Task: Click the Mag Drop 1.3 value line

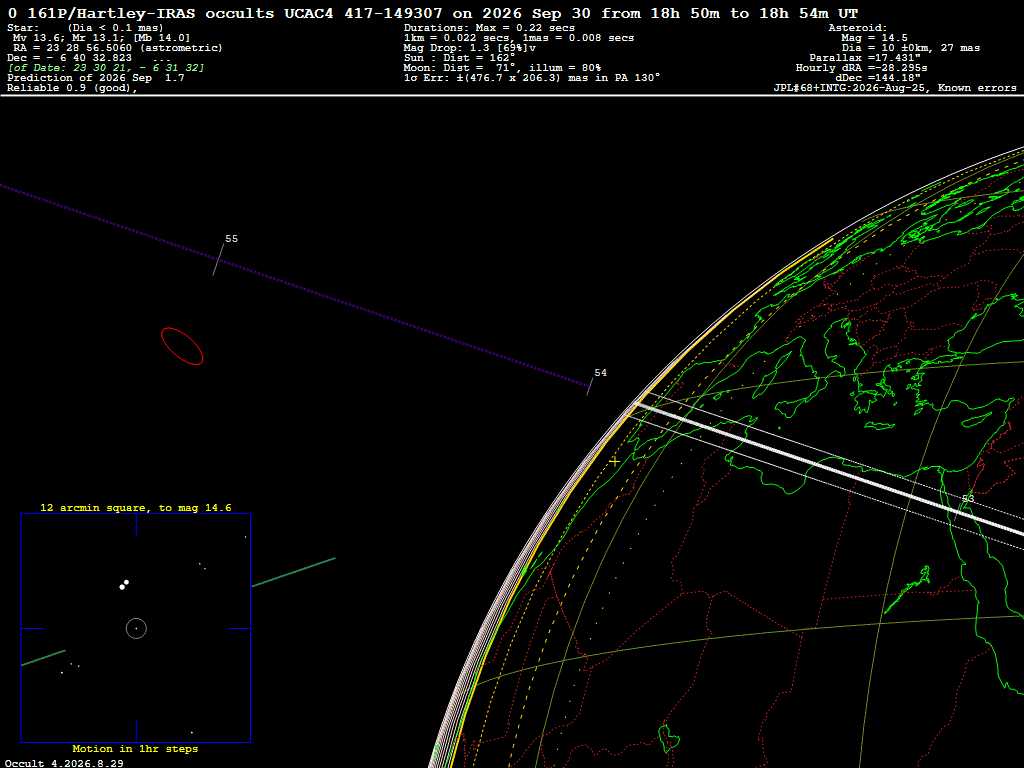Action: pos(470,48)
